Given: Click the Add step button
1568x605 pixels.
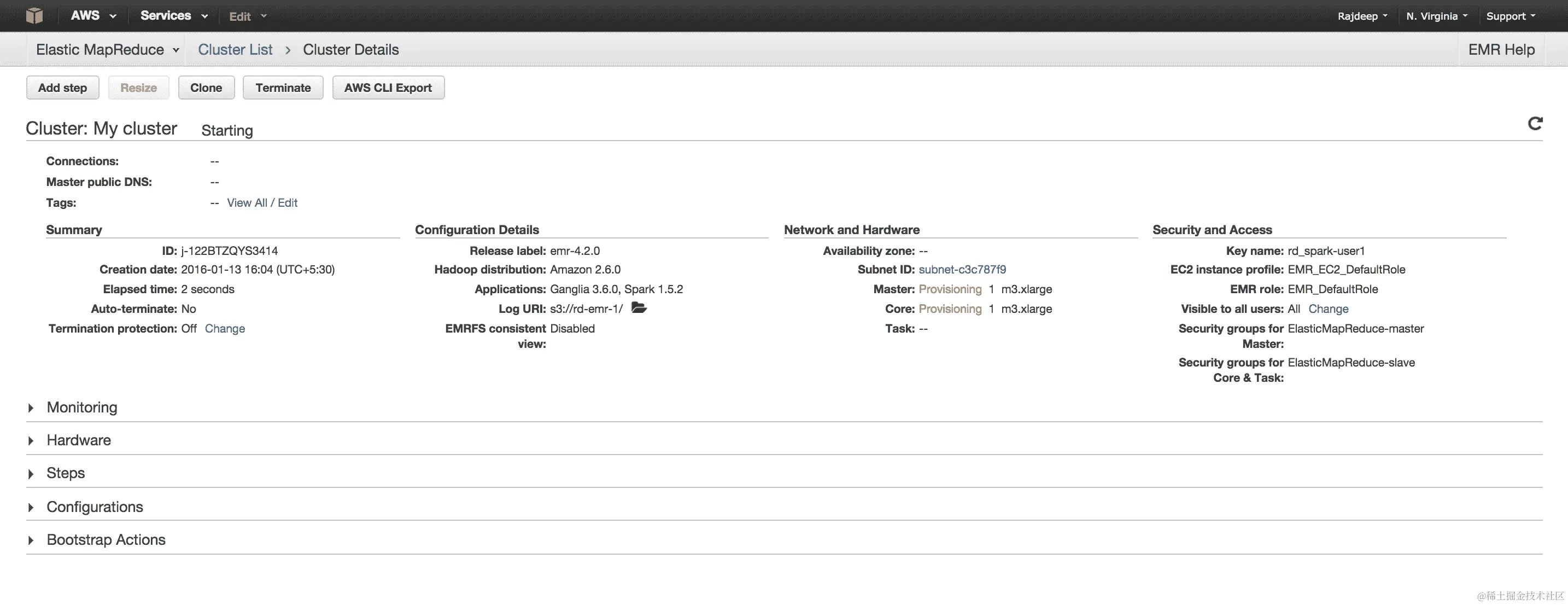Looking at the screenshot, I should point(63,88).
